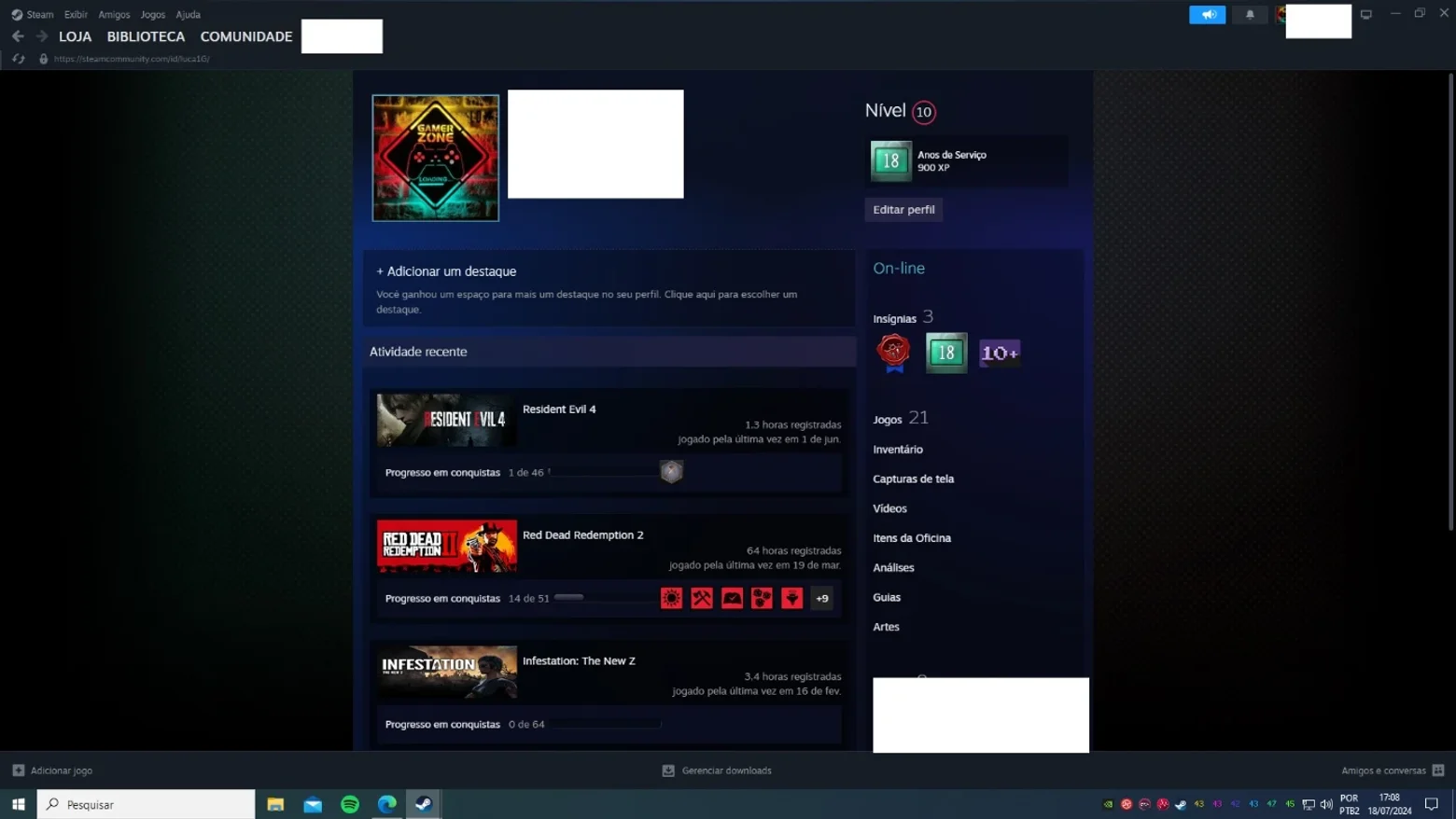Open the Jogos menu in the menu bar
This screenshot has height=819, width=1456.
pyautogui.click(x=152, y=15)
